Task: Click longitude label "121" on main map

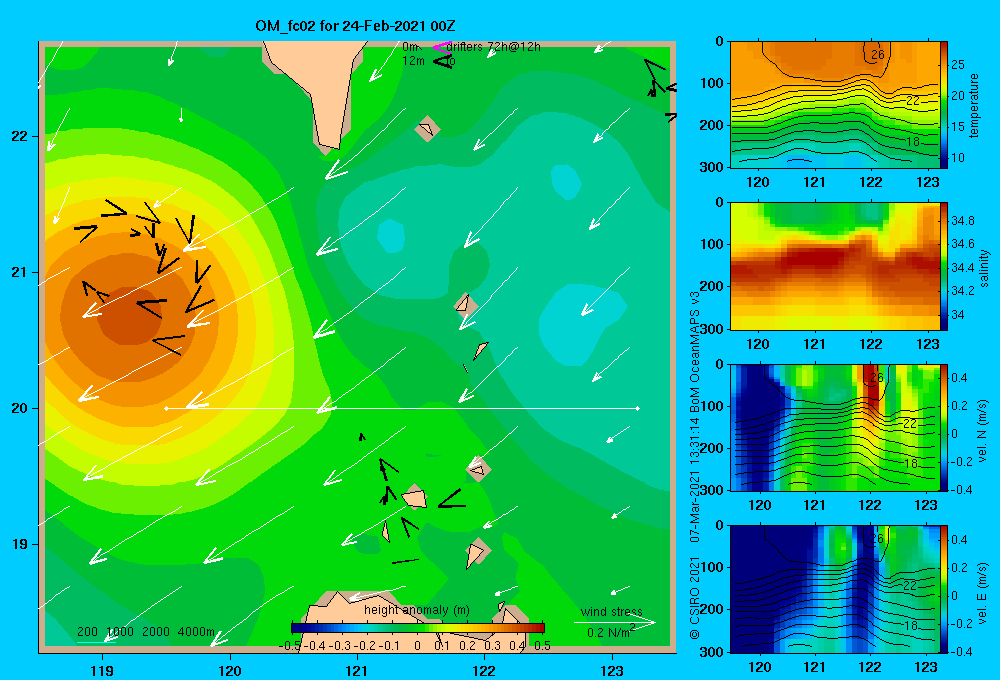Action: point(357,670)
